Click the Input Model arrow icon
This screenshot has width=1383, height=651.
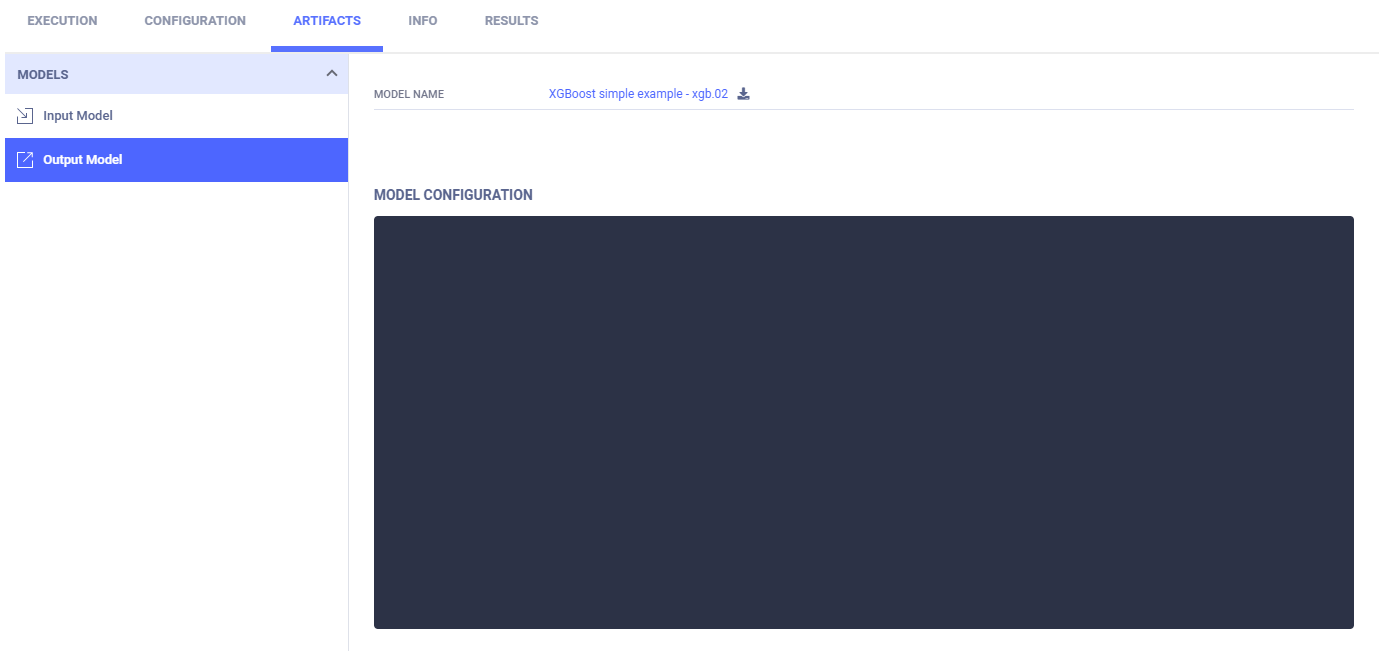26,116
